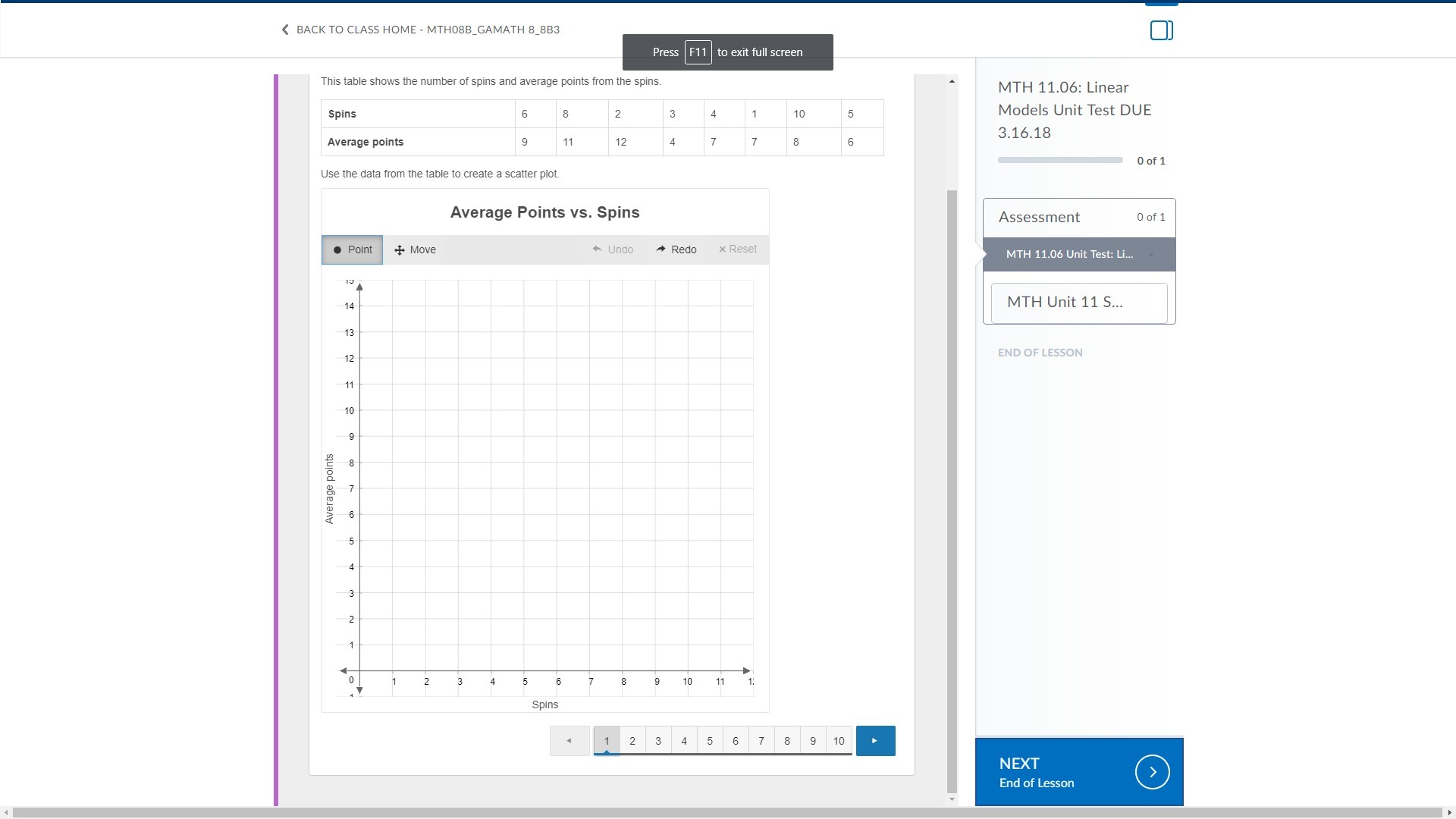1456x819 pixels.
Task: Click the Undo arrow button
Action: tap(613, 249)
